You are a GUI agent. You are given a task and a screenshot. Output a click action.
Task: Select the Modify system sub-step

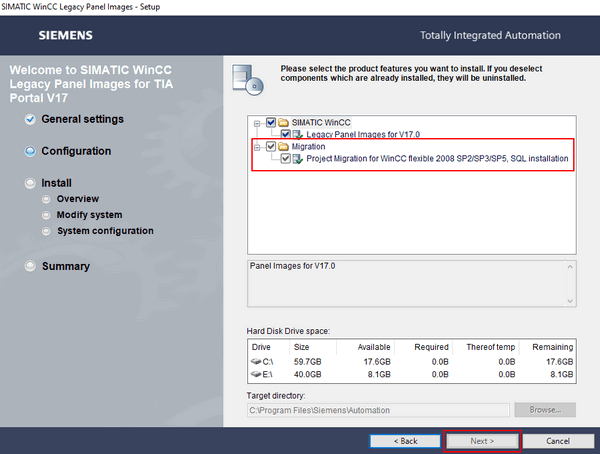tap(90, 215)
